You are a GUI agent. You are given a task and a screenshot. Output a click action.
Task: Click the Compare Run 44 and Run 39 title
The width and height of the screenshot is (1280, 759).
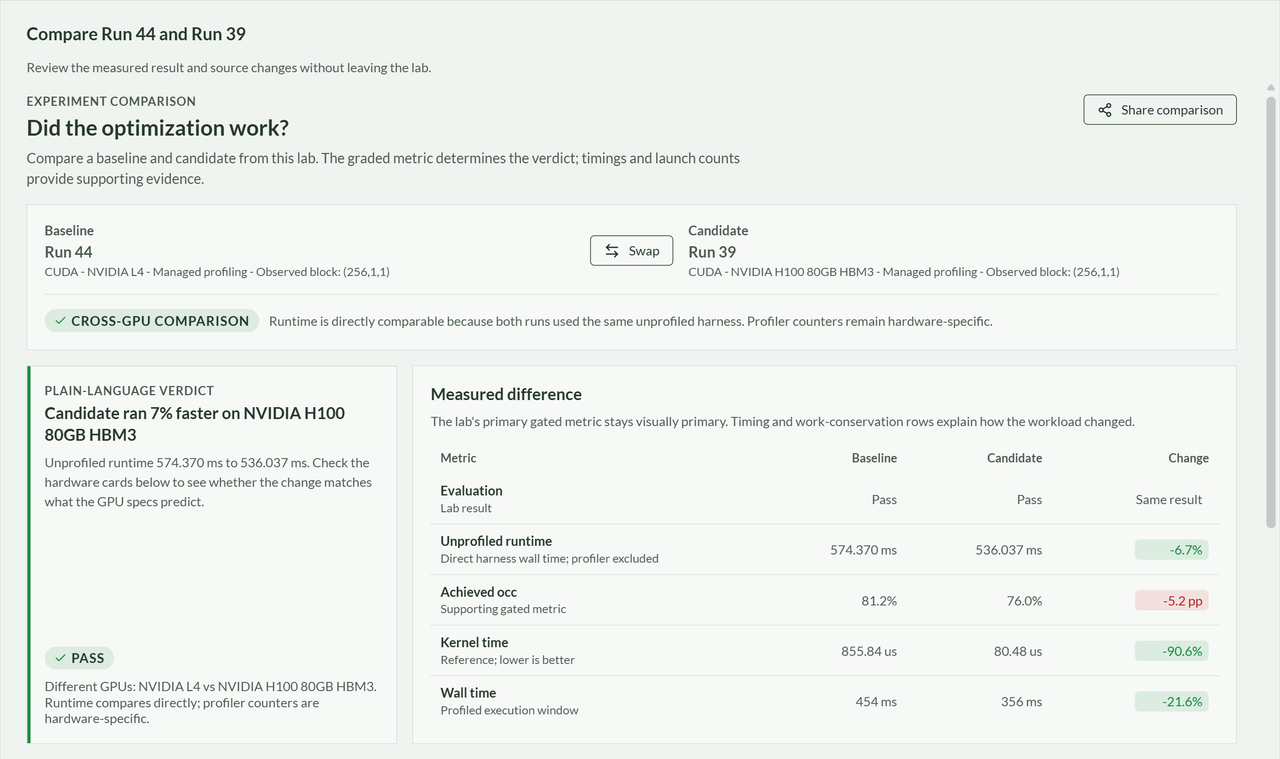click(136, 34)
